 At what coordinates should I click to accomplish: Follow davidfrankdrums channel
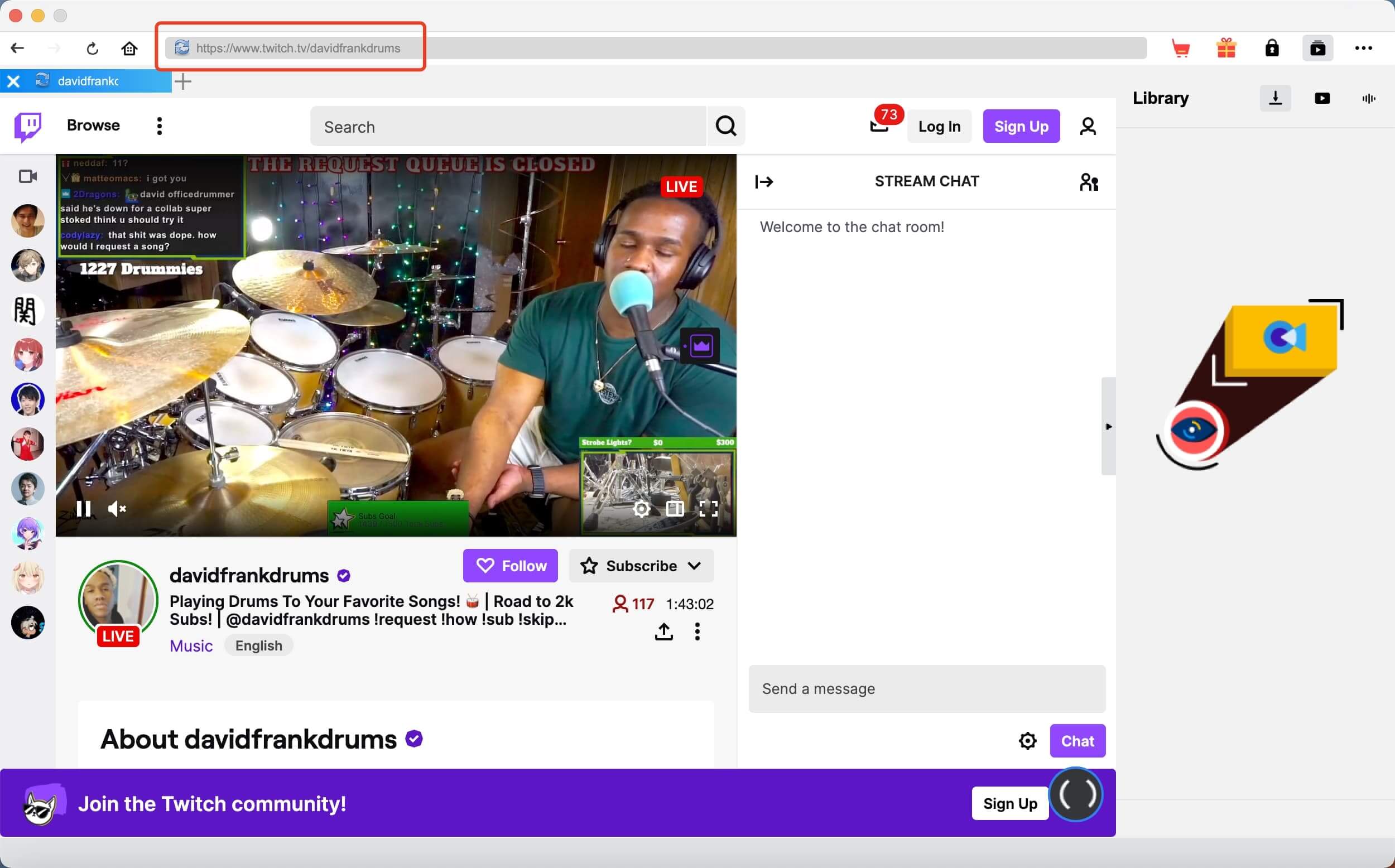510,566
